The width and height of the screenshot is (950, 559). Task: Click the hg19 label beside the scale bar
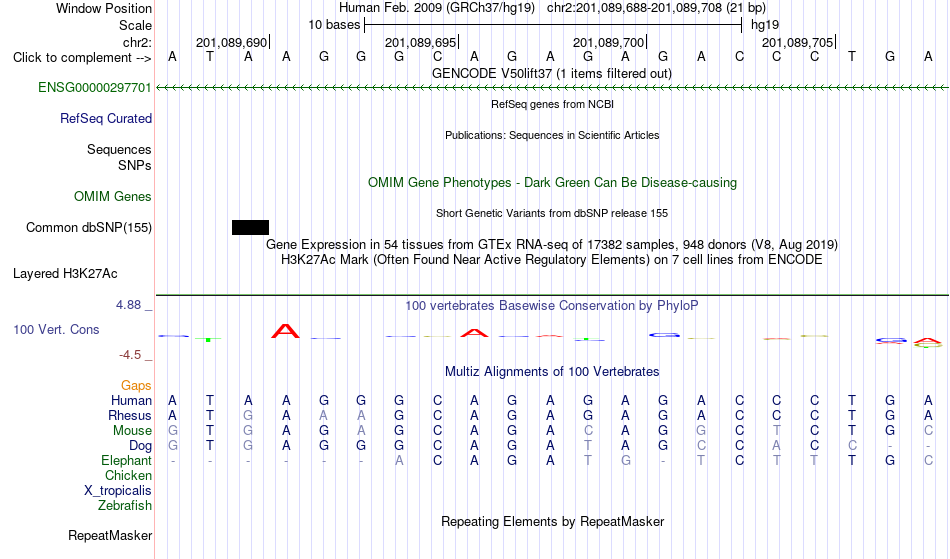[765, 25]
